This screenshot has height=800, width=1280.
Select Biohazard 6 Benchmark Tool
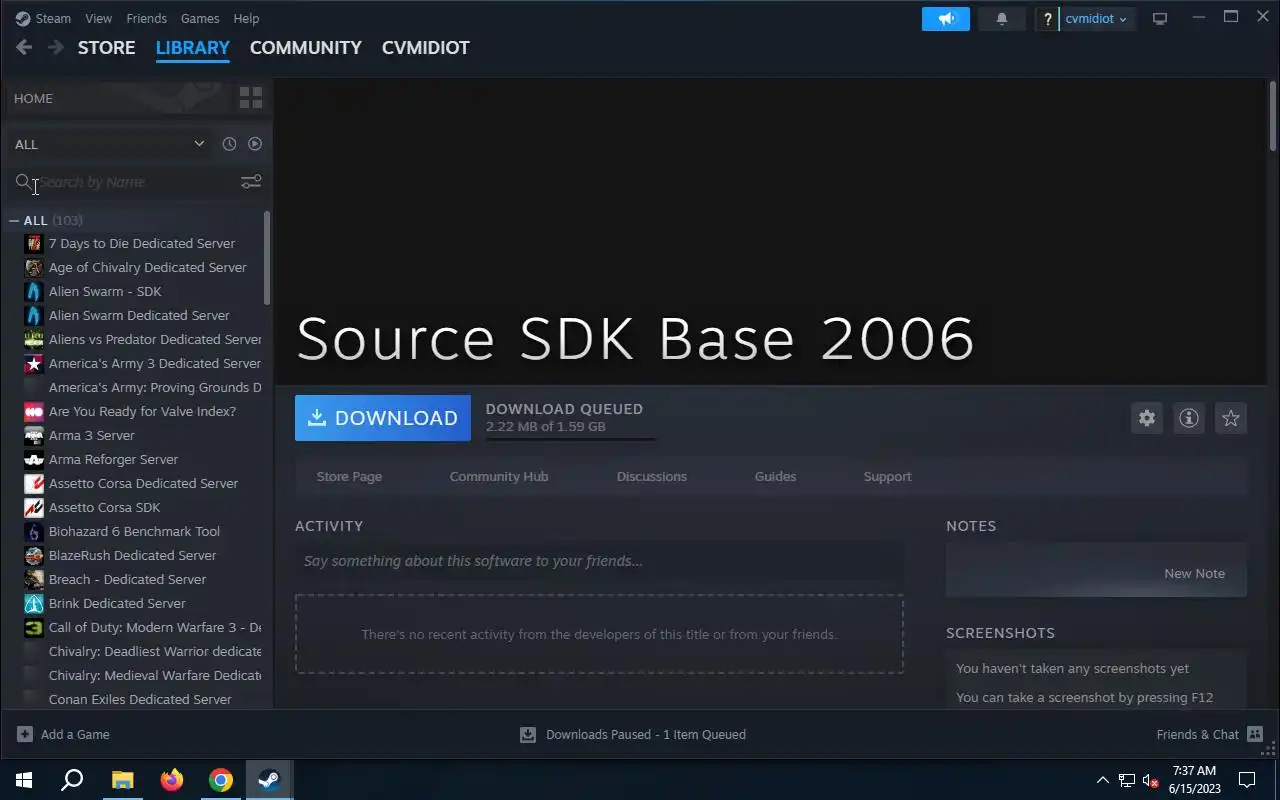click(x=135, y=531)
